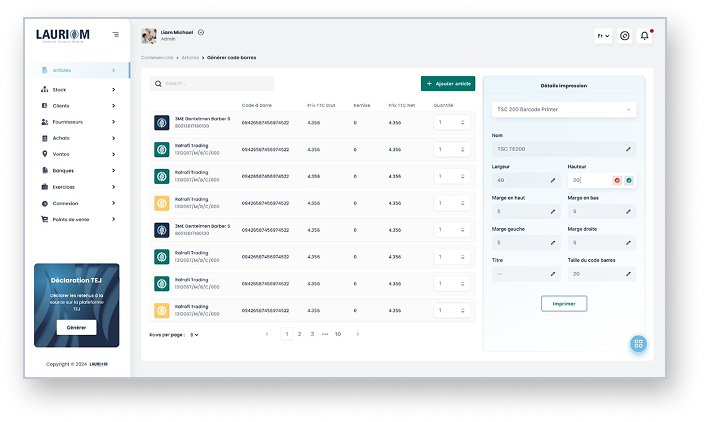The height and width of the screenshot is (422, 704).
Task: Click the Banques icon in sidebar
Action: pyautogui.click(x=44, y=171)
